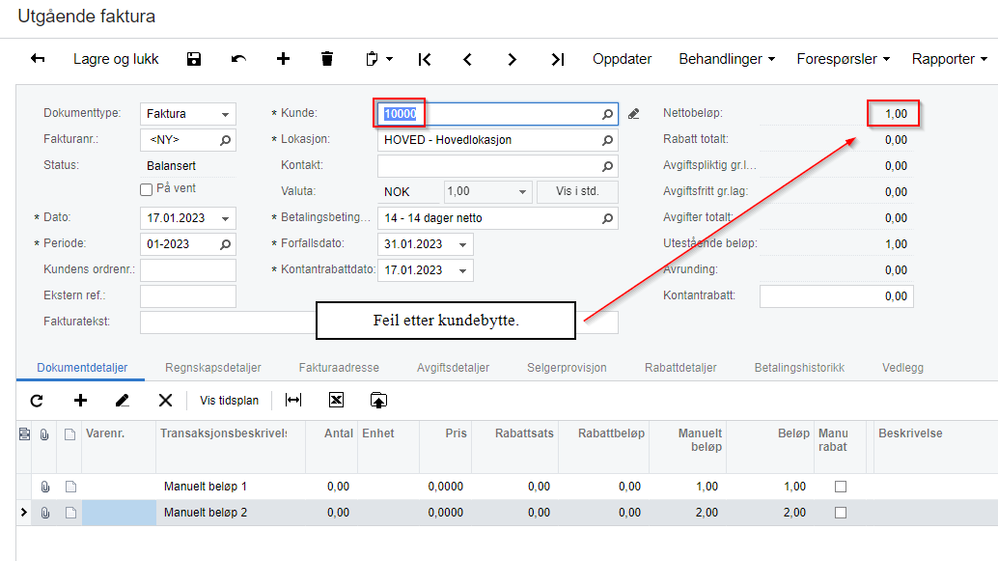Check Manuell rabatt on the Manuelt beløp 1 row
Screen dimensions: 998x561
click(x=841, y=486)
